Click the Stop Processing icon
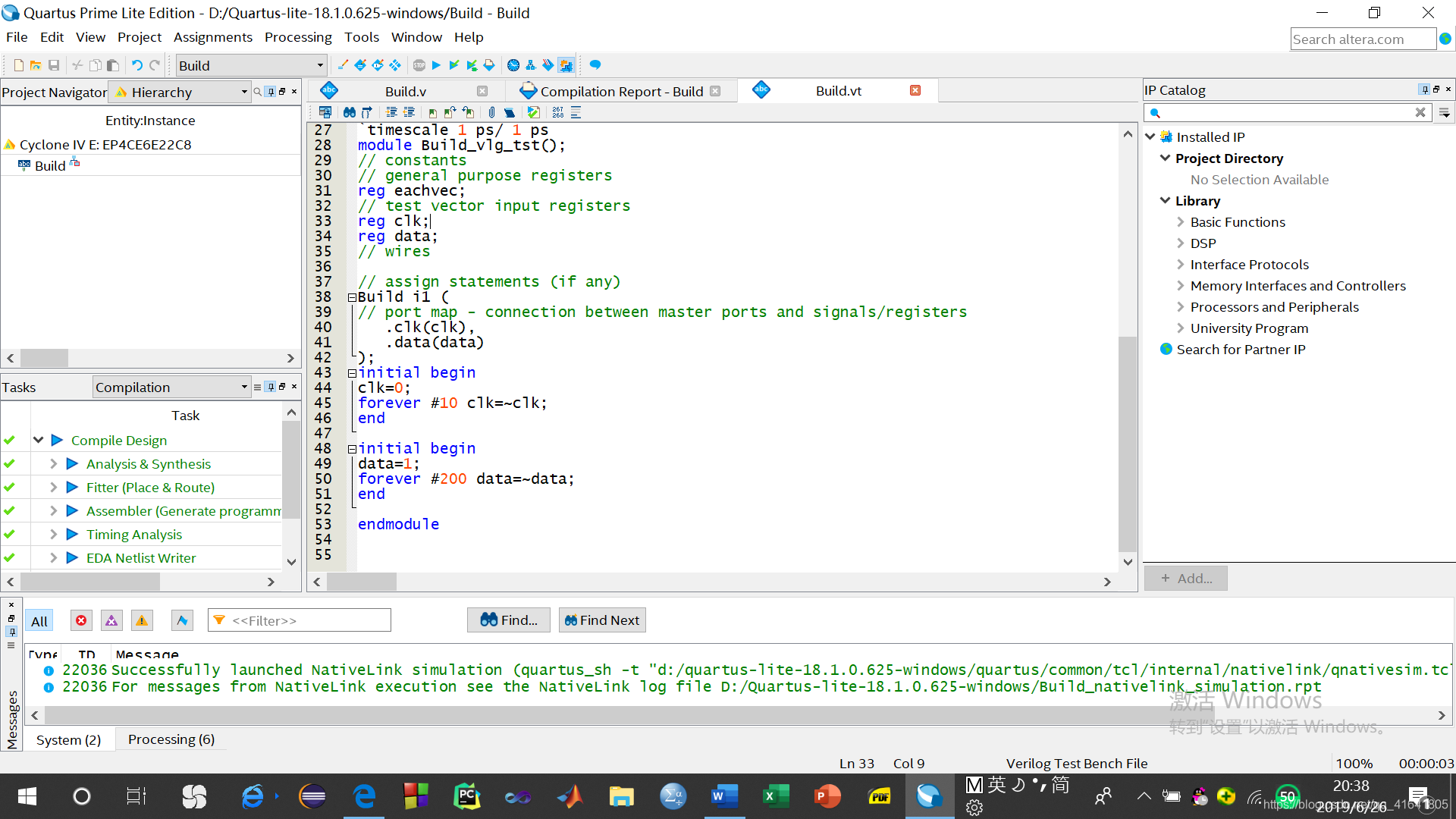 click(x=419, y=65)
